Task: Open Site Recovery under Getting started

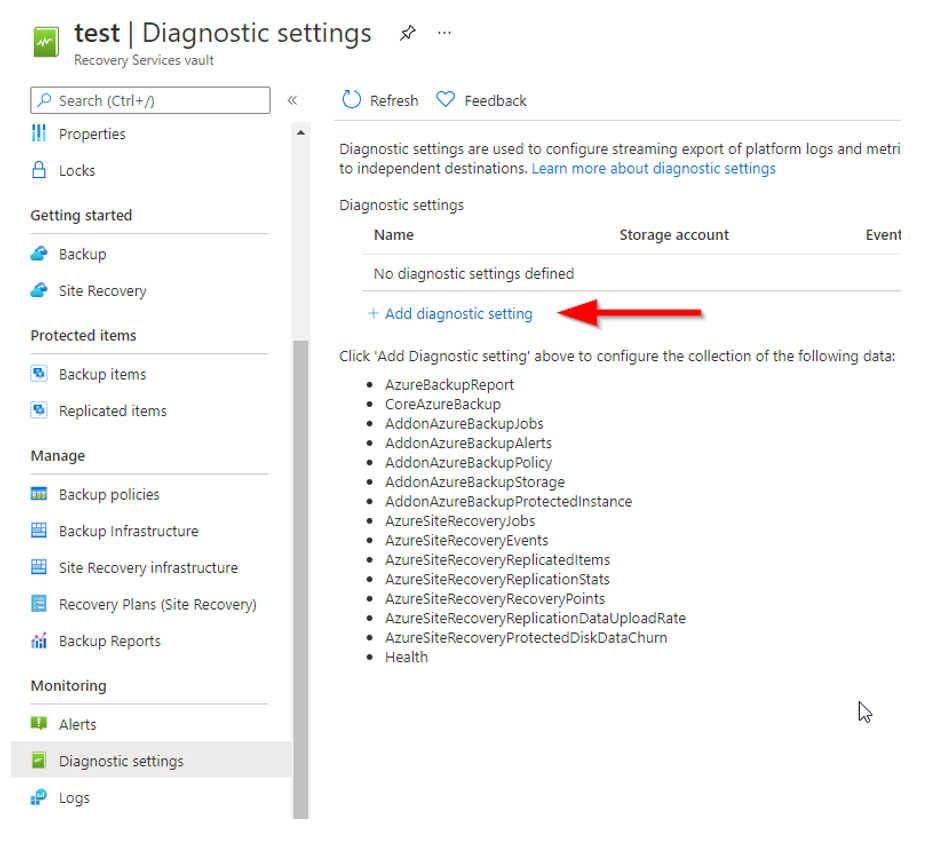Action: click(x=103, y=291)
